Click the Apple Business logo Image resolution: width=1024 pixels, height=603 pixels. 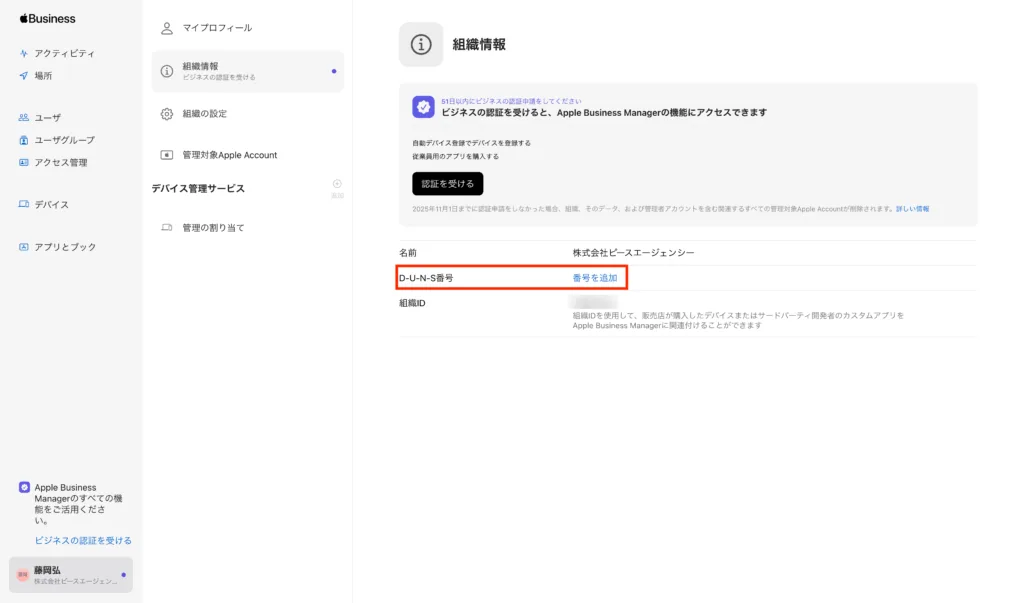coord(47,18)
